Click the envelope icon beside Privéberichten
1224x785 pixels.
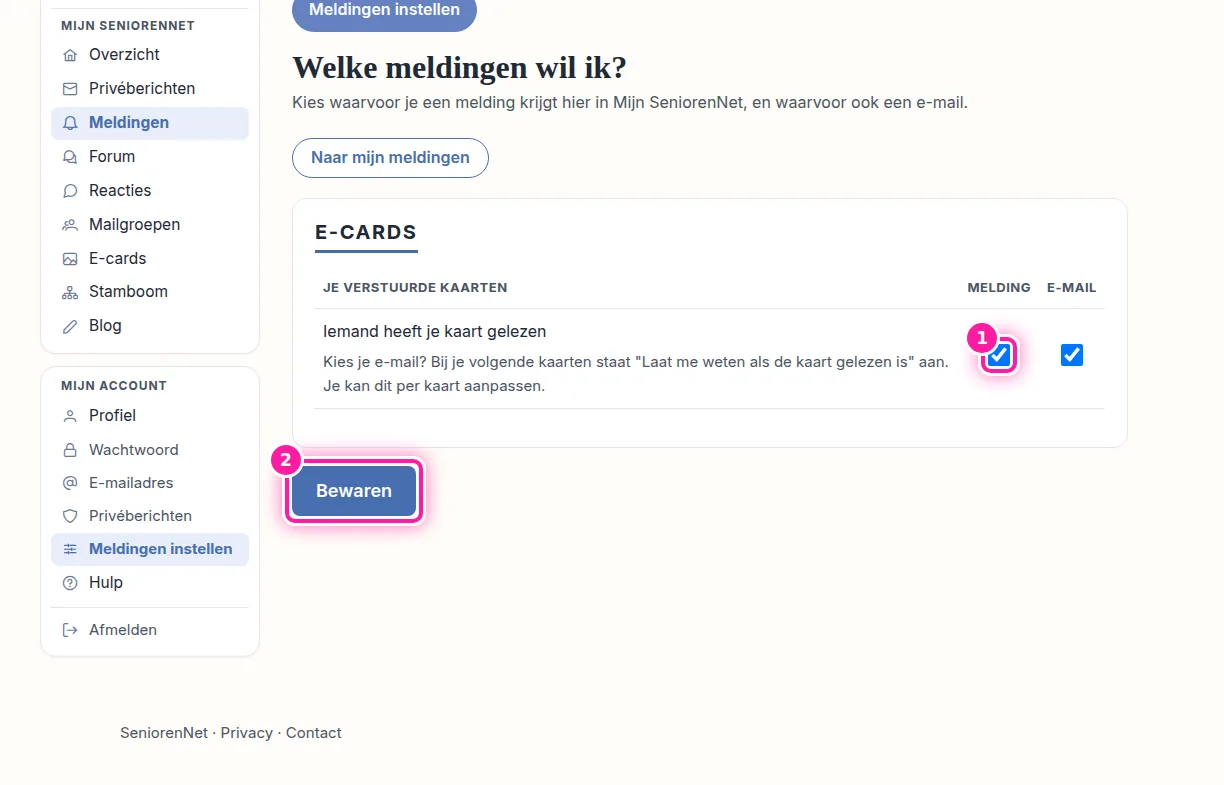[70, 89]
